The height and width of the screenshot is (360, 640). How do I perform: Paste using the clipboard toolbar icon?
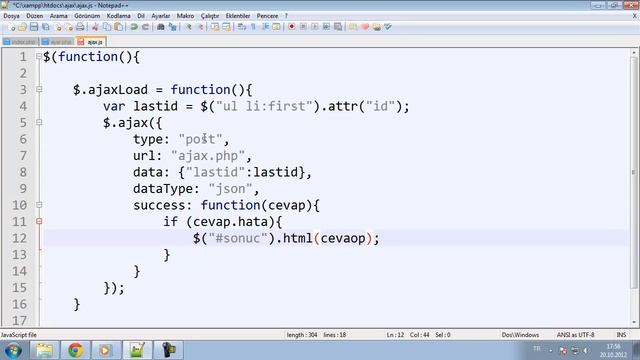pyautogui.click(x=118, y=27)
